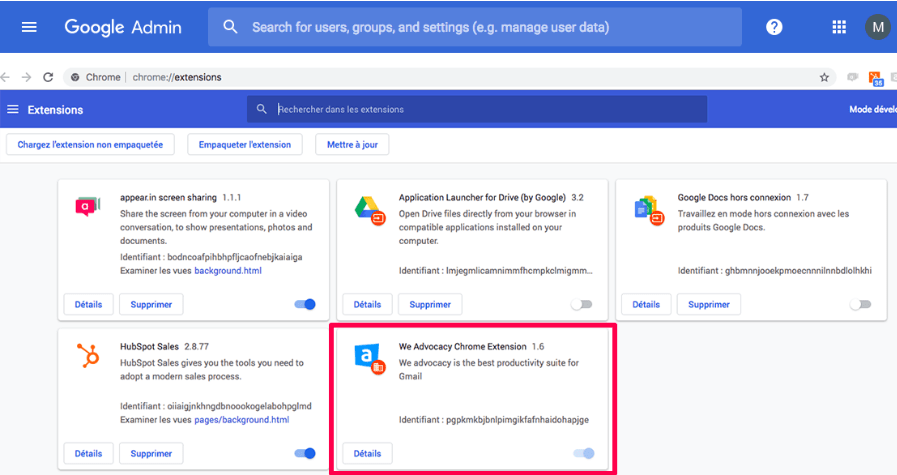Click Supprimer for Google Docs hors connexion
The image size is (897, 475).
tap(709, 304)
